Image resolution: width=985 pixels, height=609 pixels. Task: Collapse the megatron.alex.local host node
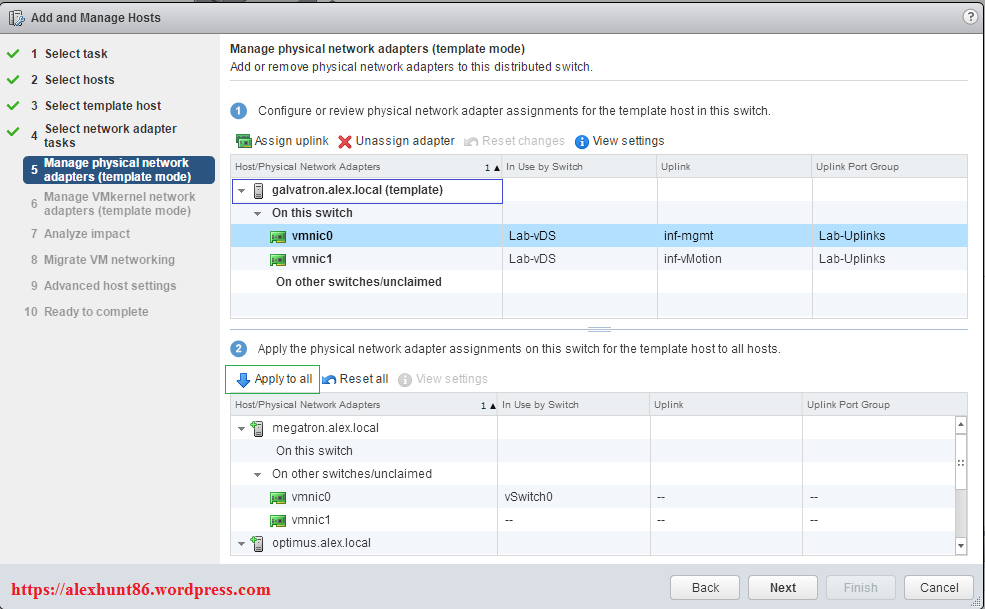(241, 428)
